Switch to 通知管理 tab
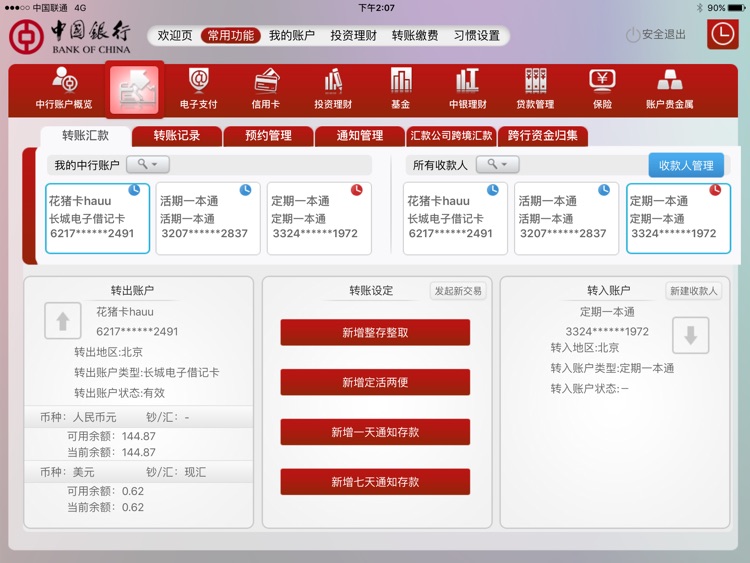The width and height of the screenshot is (750, 563). click(x=360, y=136)
